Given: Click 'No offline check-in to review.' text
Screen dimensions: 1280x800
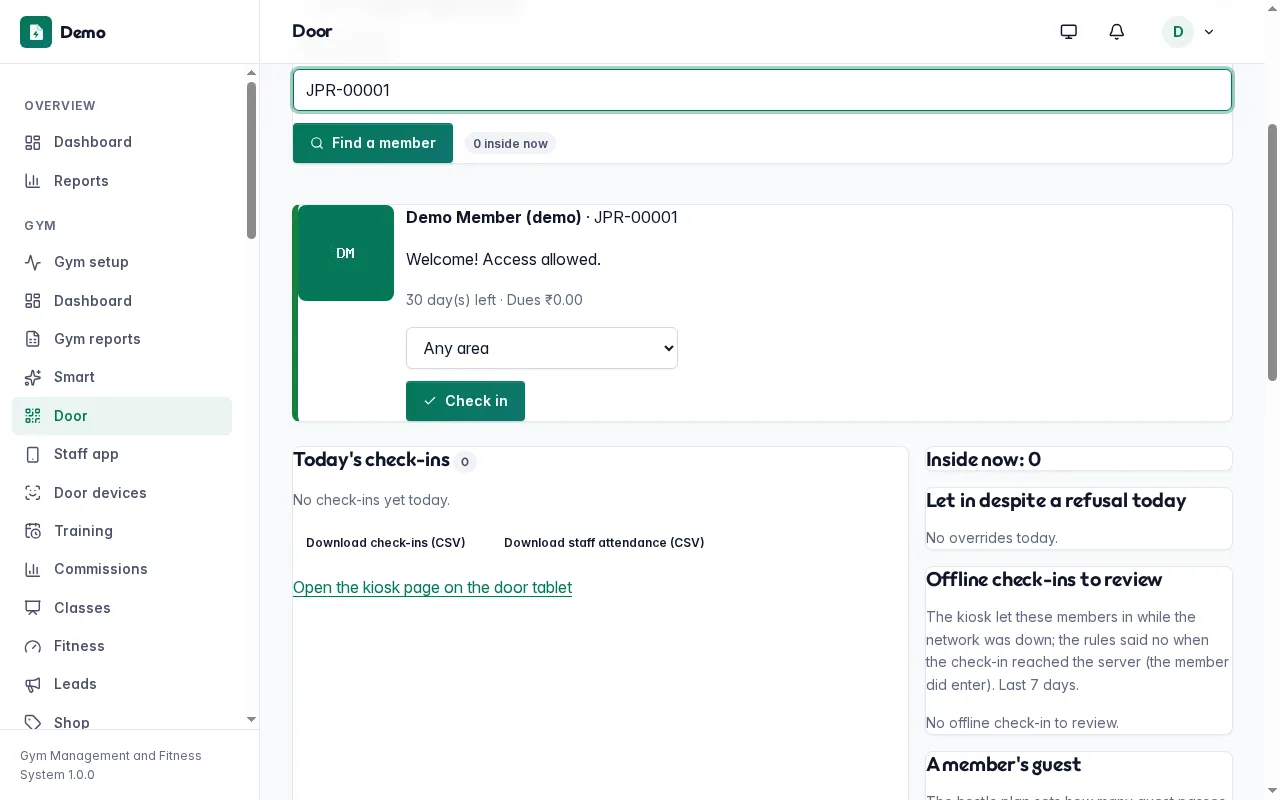Looking at the screenshot, I should tap(1022, 722).
